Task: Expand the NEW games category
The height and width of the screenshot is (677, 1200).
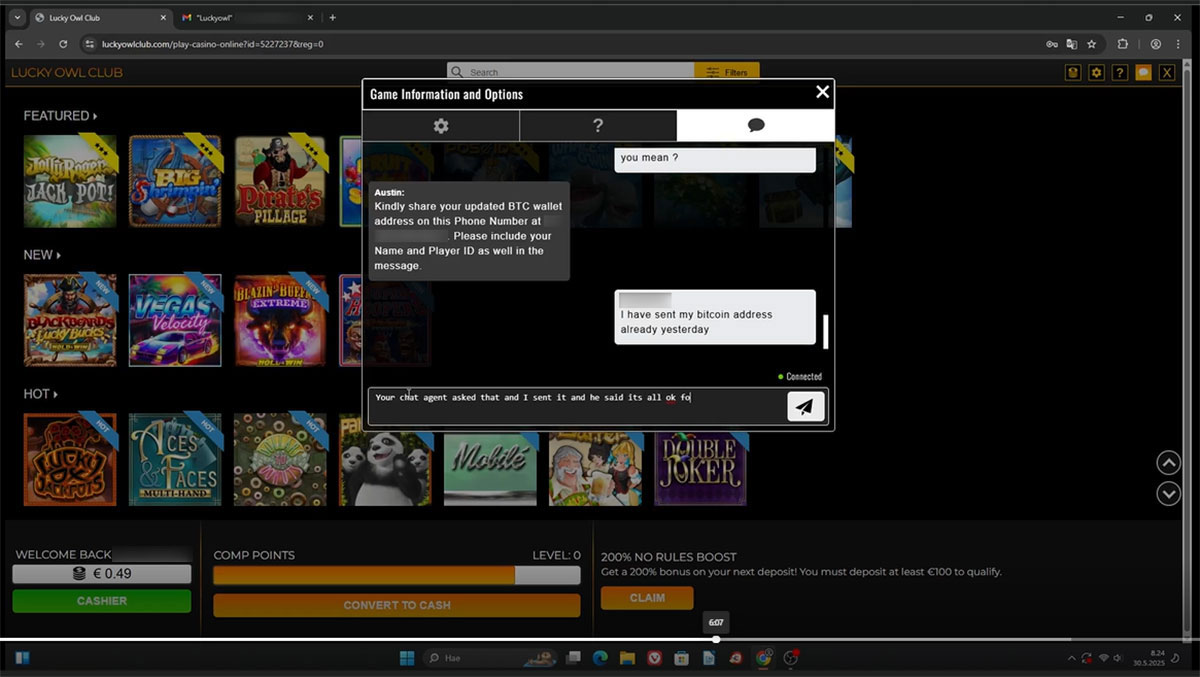Action: tap(42, 255)
